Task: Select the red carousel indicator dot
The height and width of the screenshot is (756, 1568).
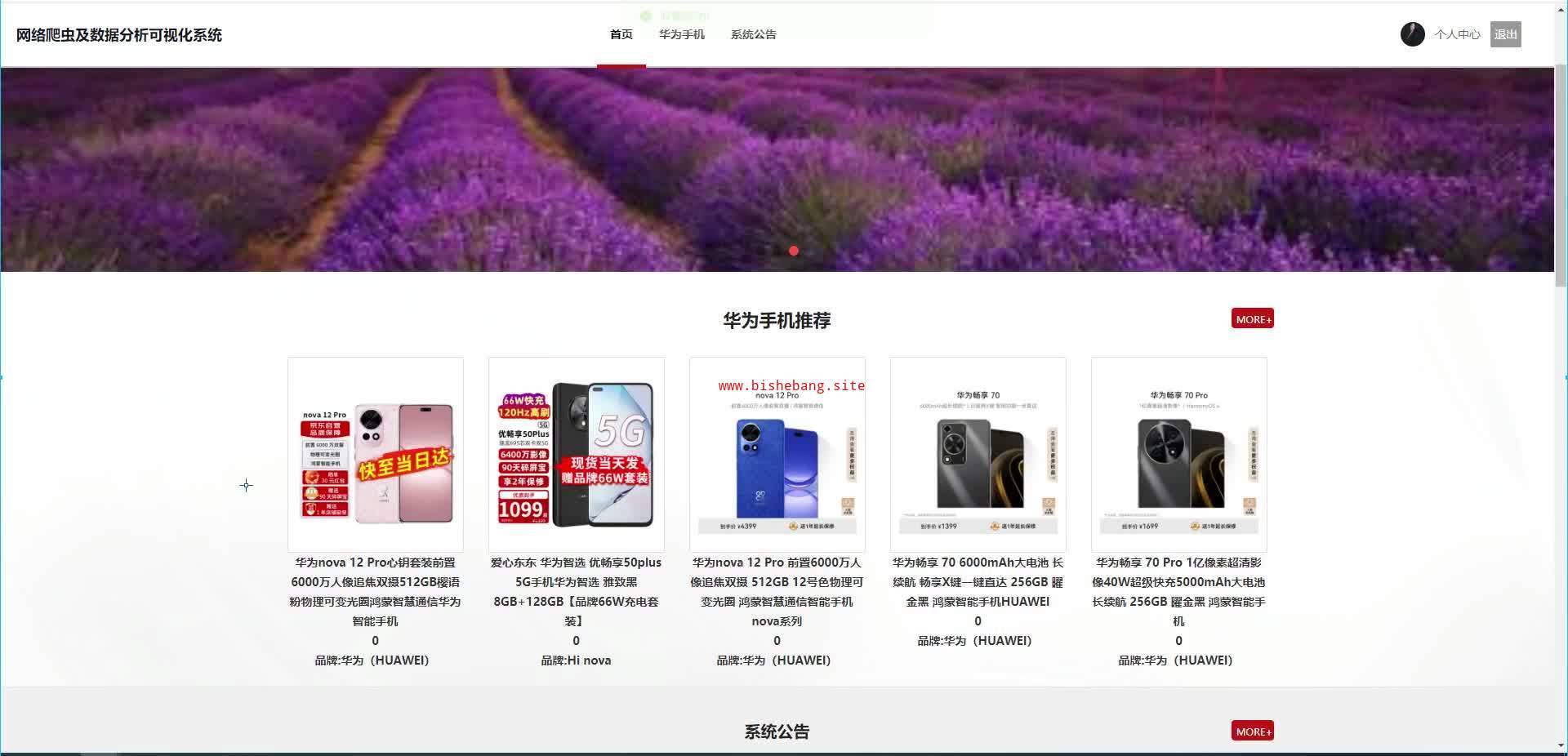Action: (794, 251)
